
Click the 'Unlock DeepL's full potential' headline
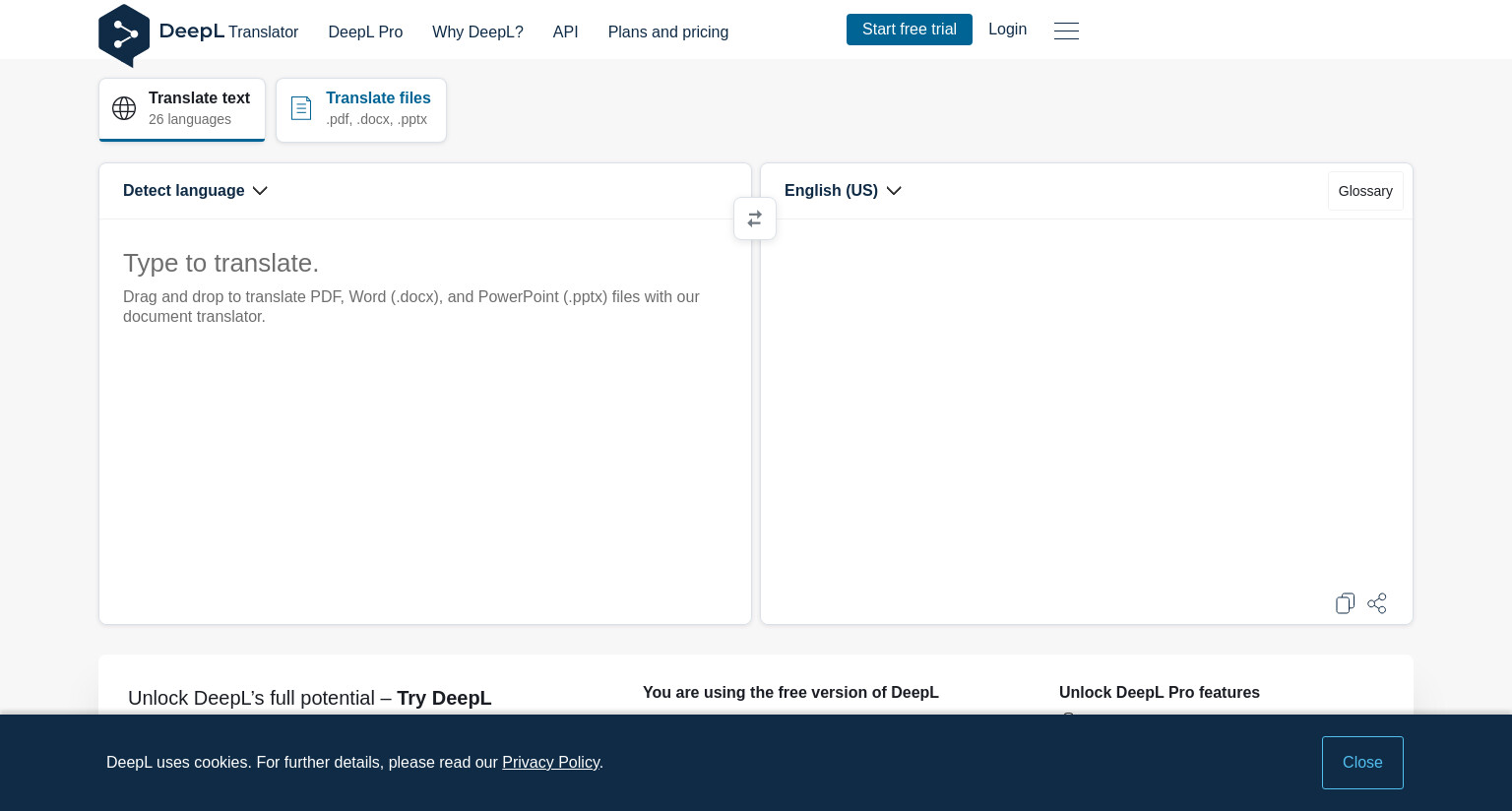point(309,698)
